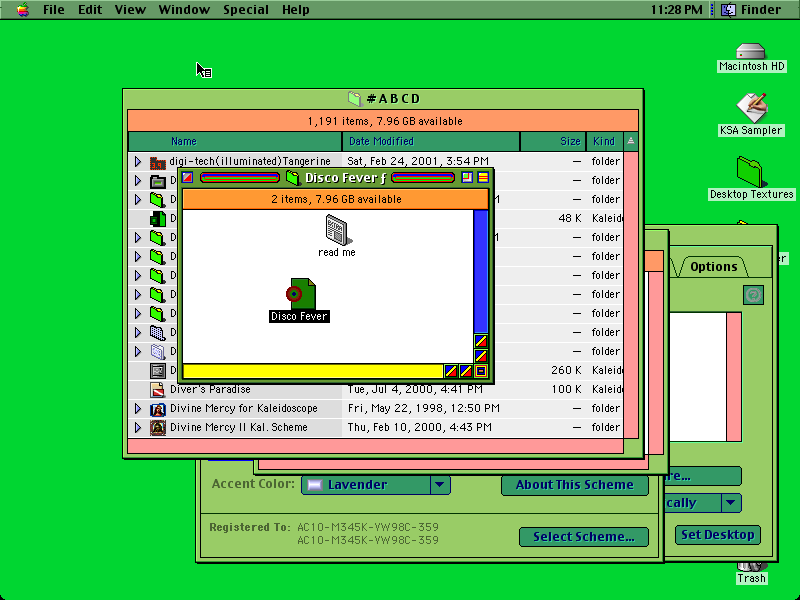The width and height of the screenshot is (800, 600).
Task: Expand the Divine Mercy II Kal. Scheme folder
Action: tap(138, 428)
